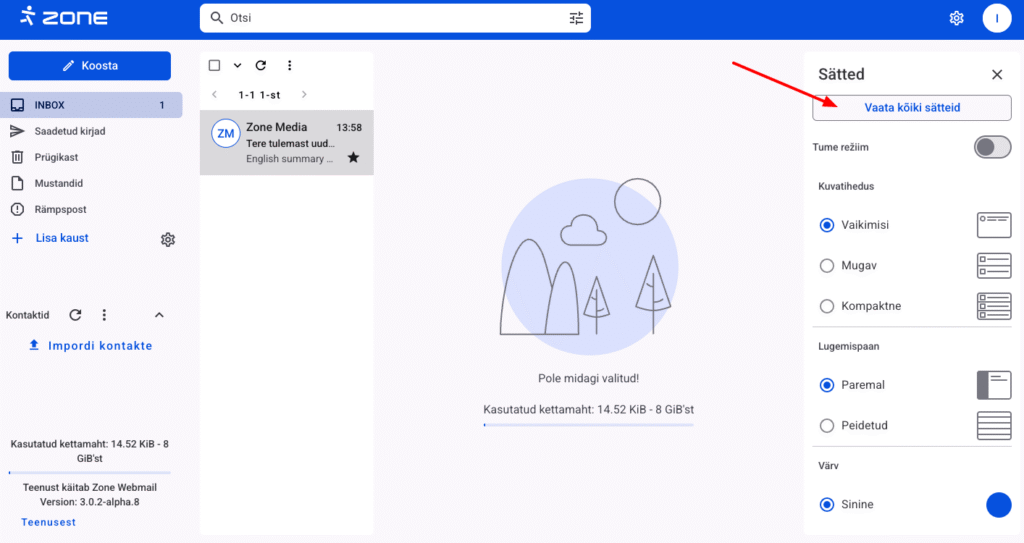Click the refresh mail list icon

[x=261, y=66]
